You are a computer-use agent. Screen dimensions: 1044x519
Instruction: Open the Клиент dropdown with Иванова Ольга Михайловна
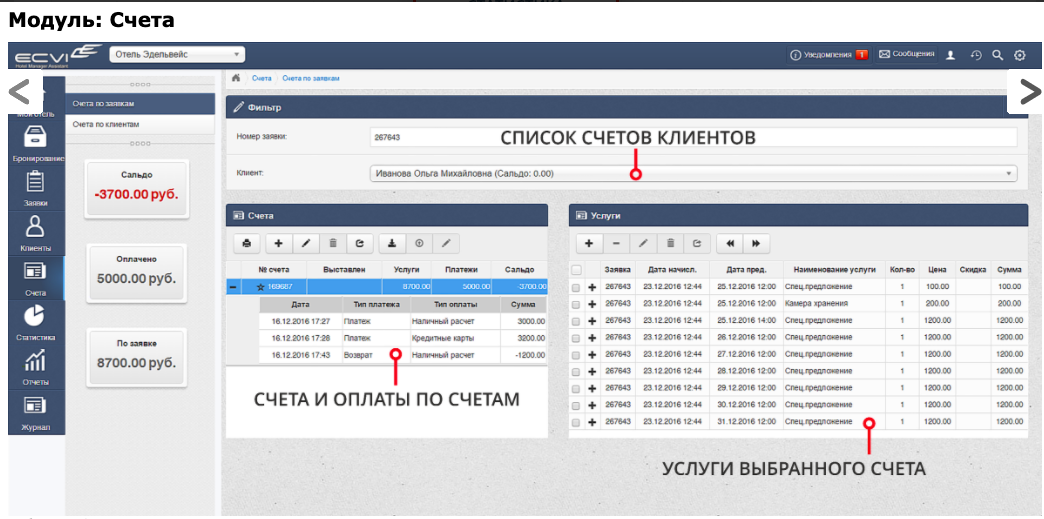click(693, 174)
